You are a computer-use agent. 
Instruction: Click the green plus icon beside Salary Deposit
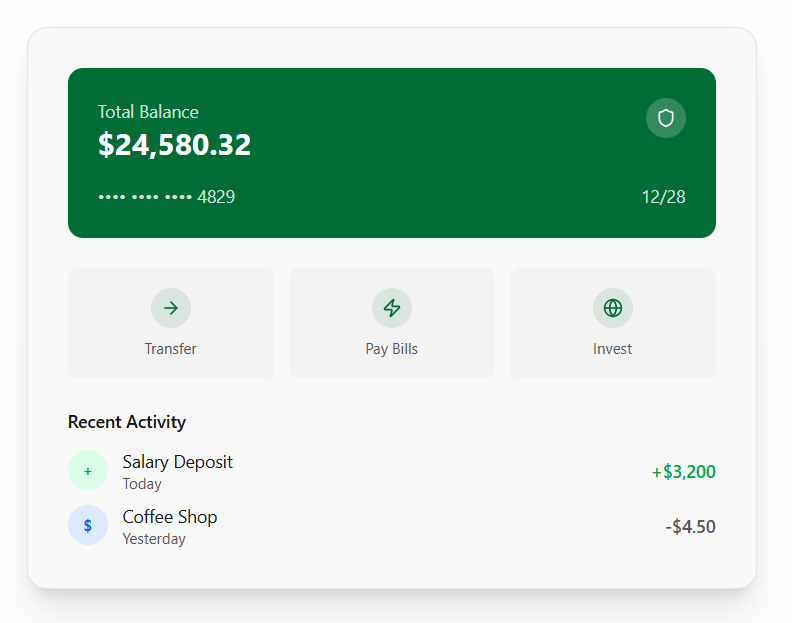[x=88, y=471]
